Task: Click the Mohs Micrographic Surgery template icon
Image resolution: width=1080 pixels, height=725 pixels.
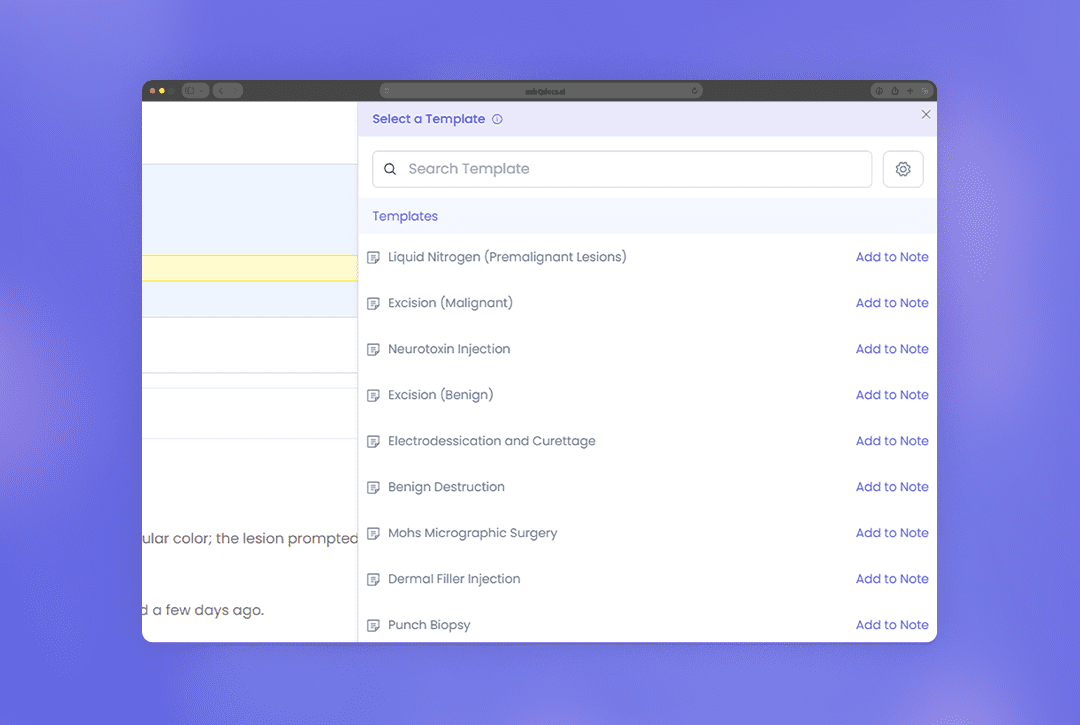Action: pos(374,534)
